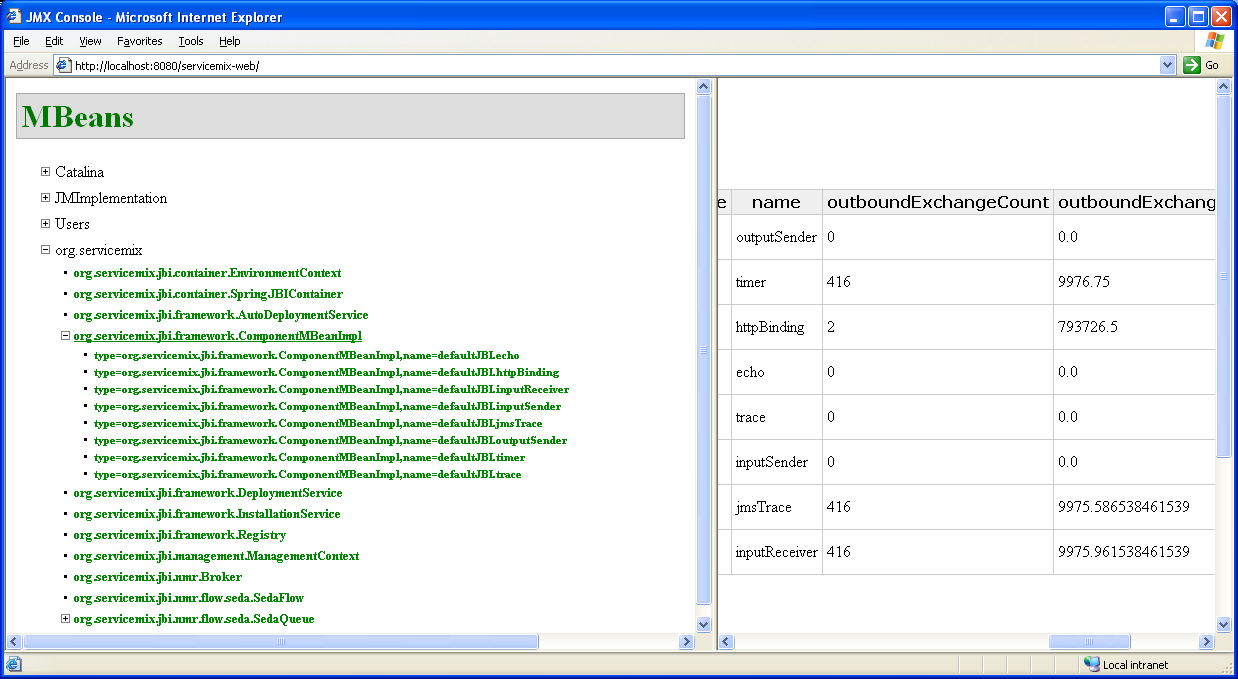Sort by outboundExchangeCount column header
The image size is (1238, 679).
[x=937, y=202]
